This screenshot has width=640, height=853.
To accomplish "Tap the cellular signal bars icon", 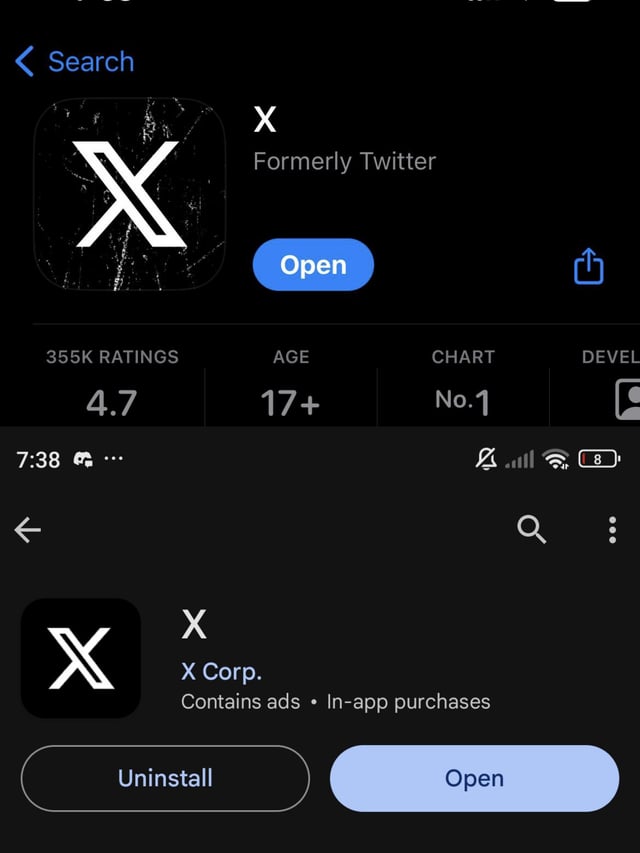I will [520, 460].
